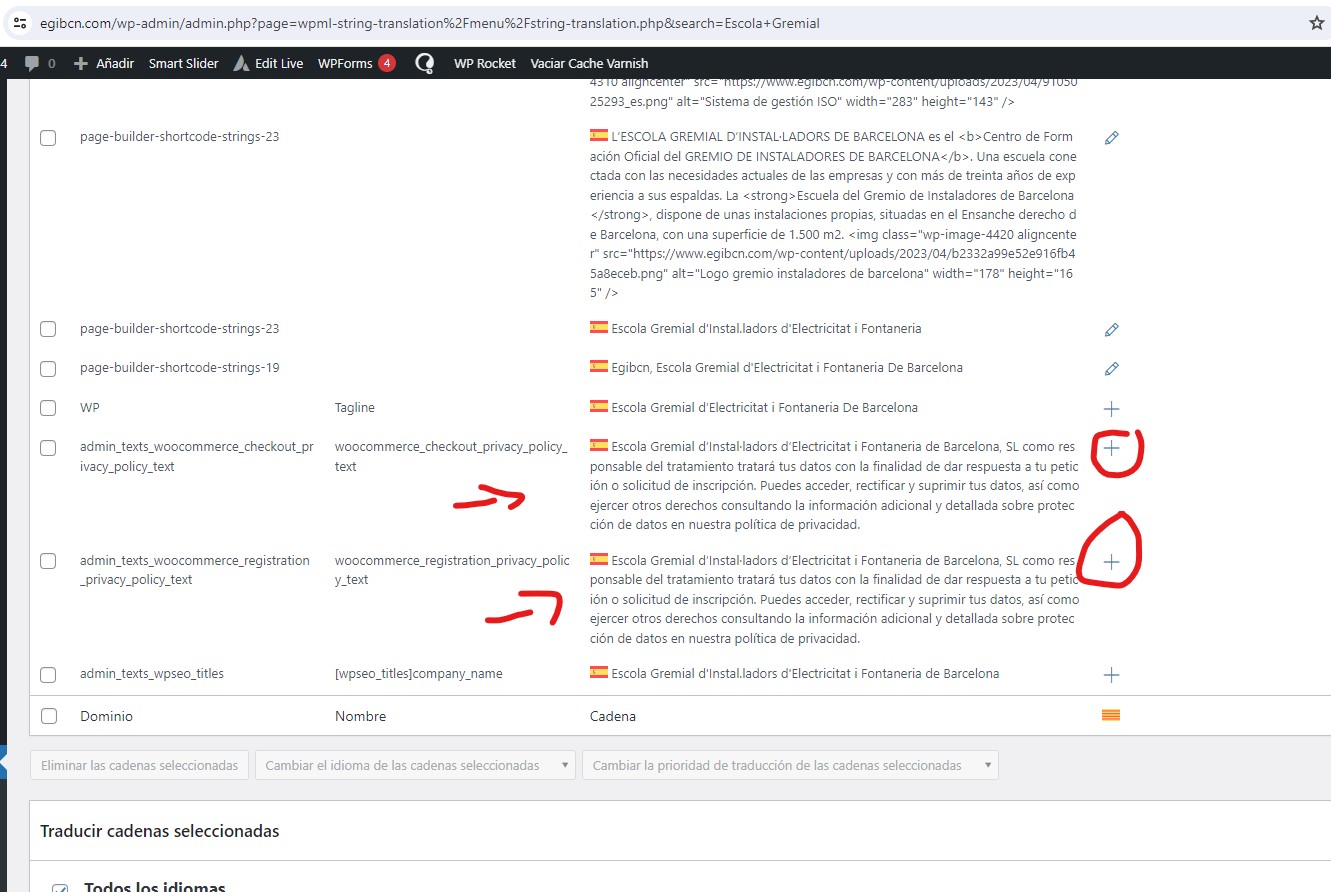This screenshot has height=892, width=1331.
Task: Tick checkbox for strings-23 'Electricitat i Fontaneria' row
Action: [48, 329]
